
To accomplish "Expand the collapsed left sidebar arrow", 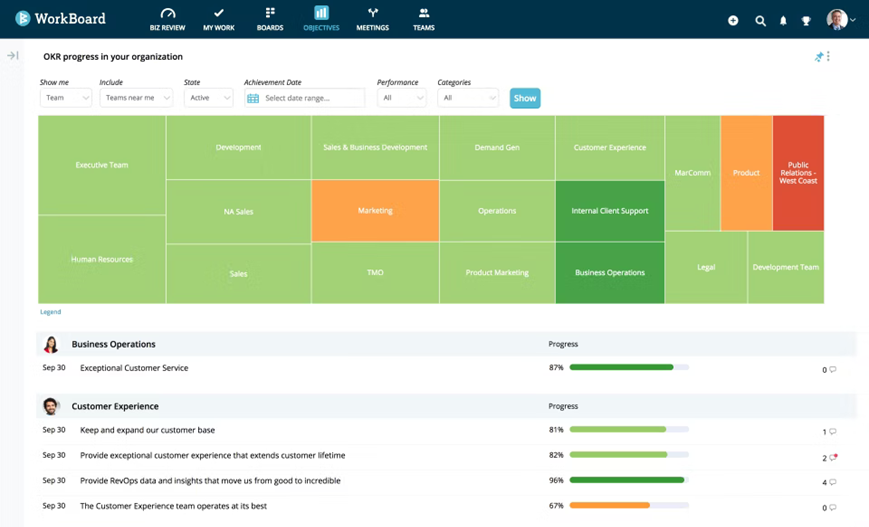I will 13,55.
